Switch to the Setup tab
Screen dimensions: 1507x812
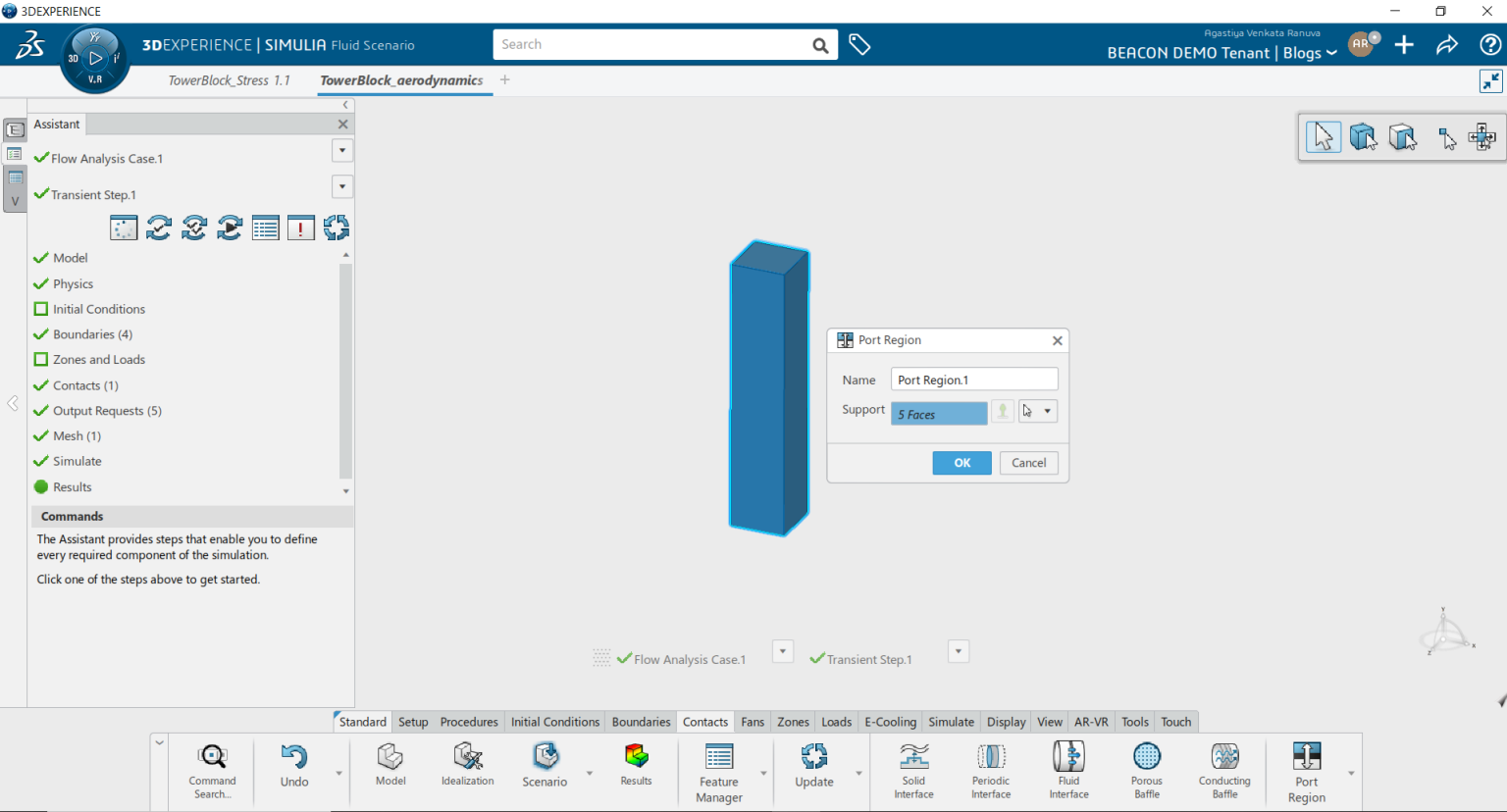(x=413, y=722)
